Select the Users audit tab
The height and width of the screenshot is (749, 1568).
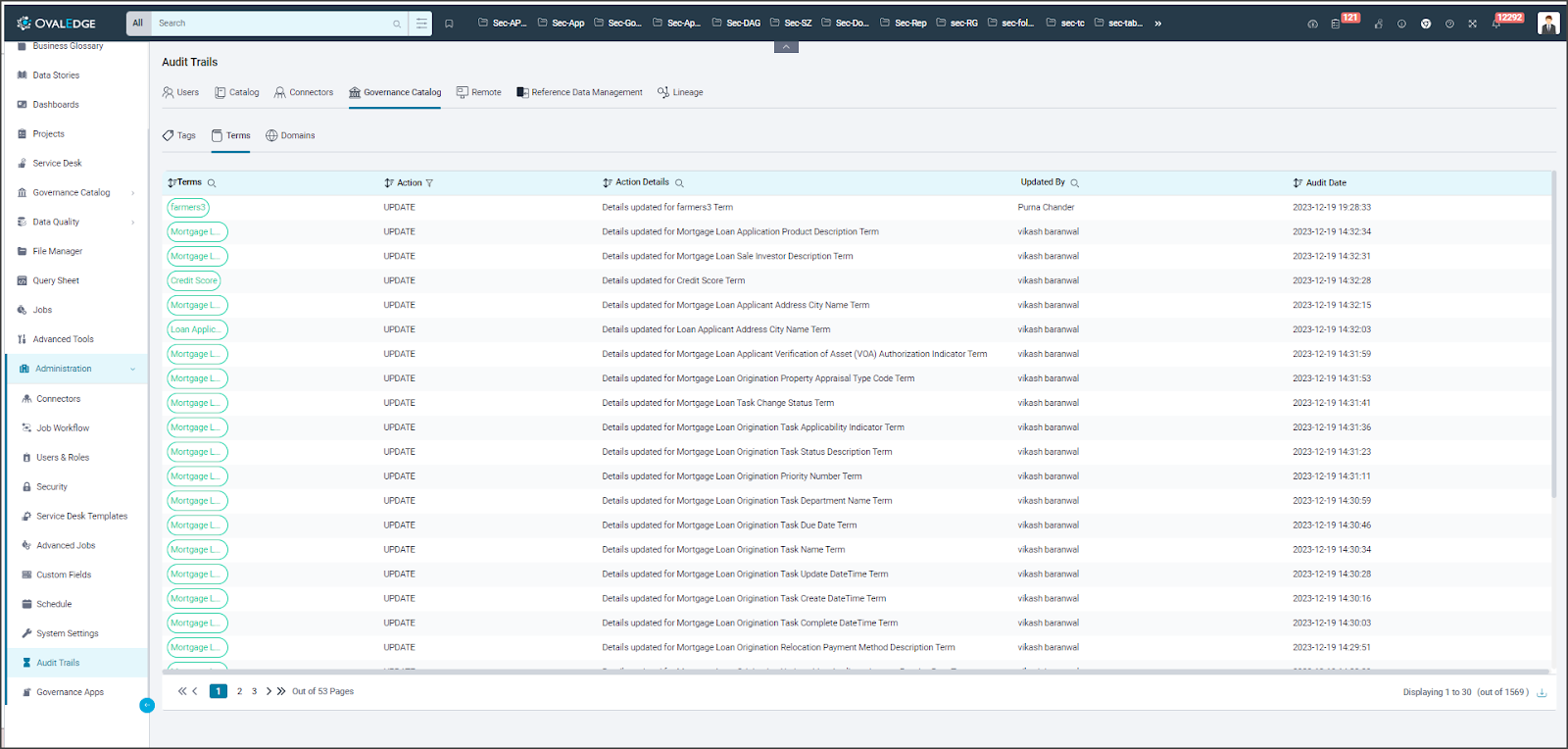pos(180,93)
